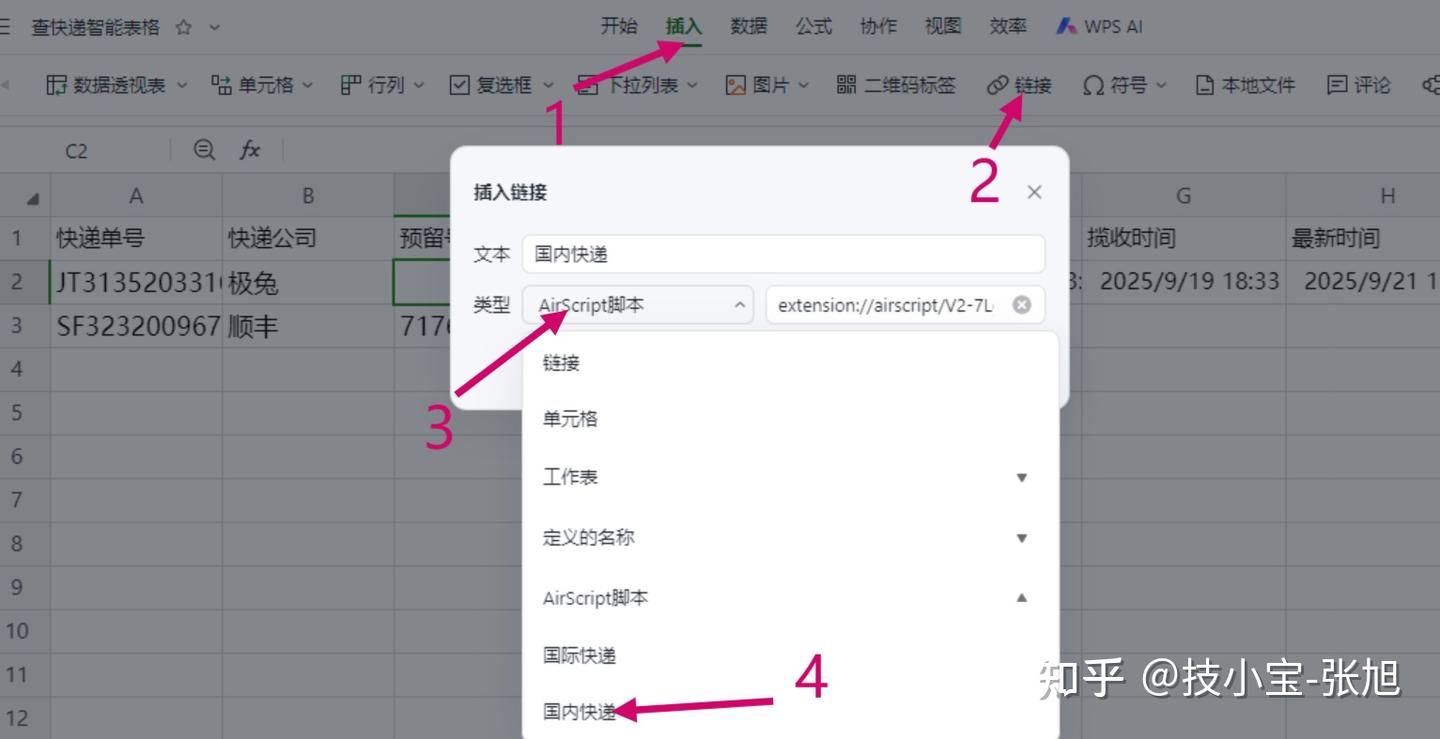The image size is (1440, 739).
Task: Click the zoom magnifier icon in formula bar
Action: click(x=204, y=150)
